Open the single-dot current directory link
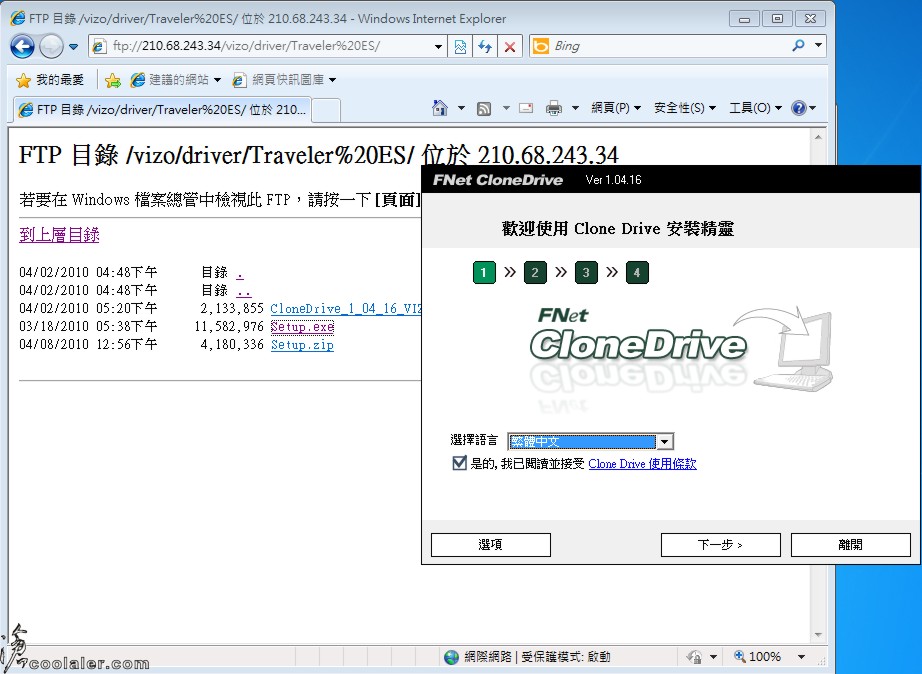Viewport: 922px width, 674px height. pos(240,273)
